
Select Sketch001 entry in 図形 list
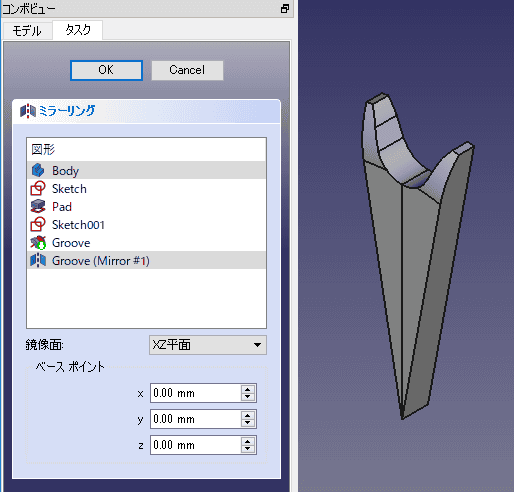click(x=146, y=225)
